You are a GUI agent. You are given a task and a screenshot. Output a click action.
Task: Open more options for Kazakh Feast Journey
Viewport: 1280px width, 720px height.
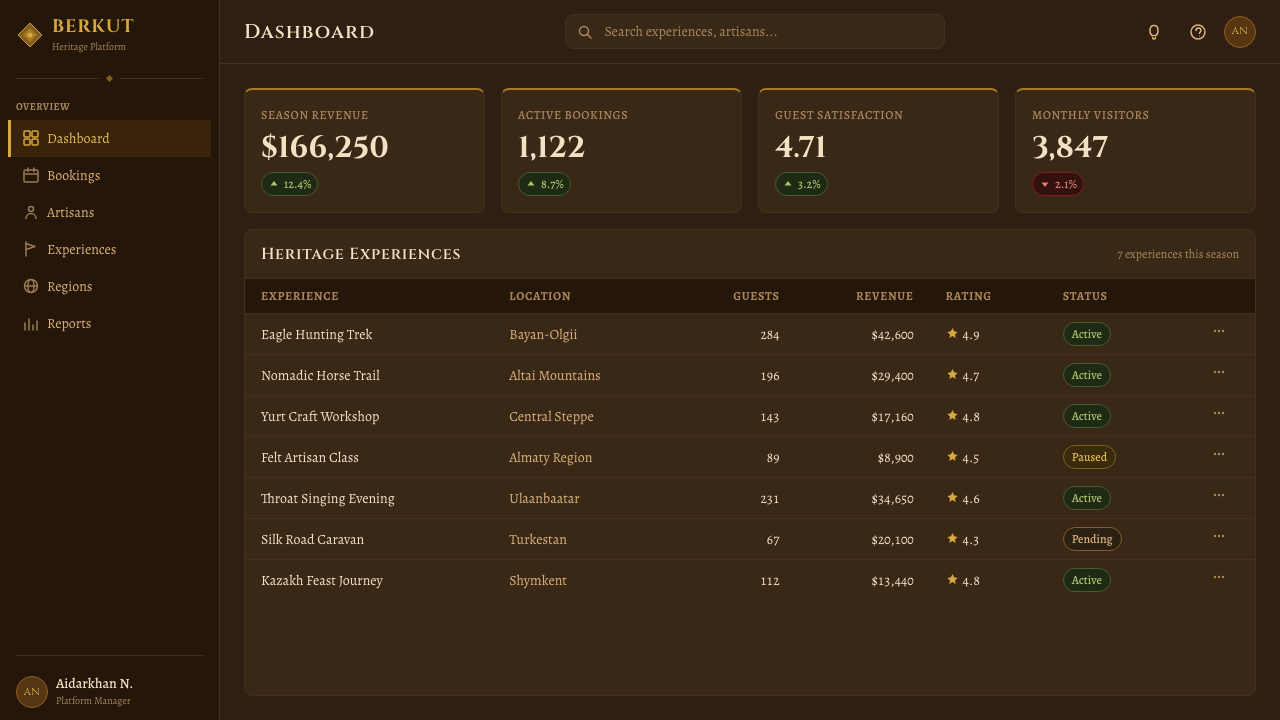[1219, 577]
